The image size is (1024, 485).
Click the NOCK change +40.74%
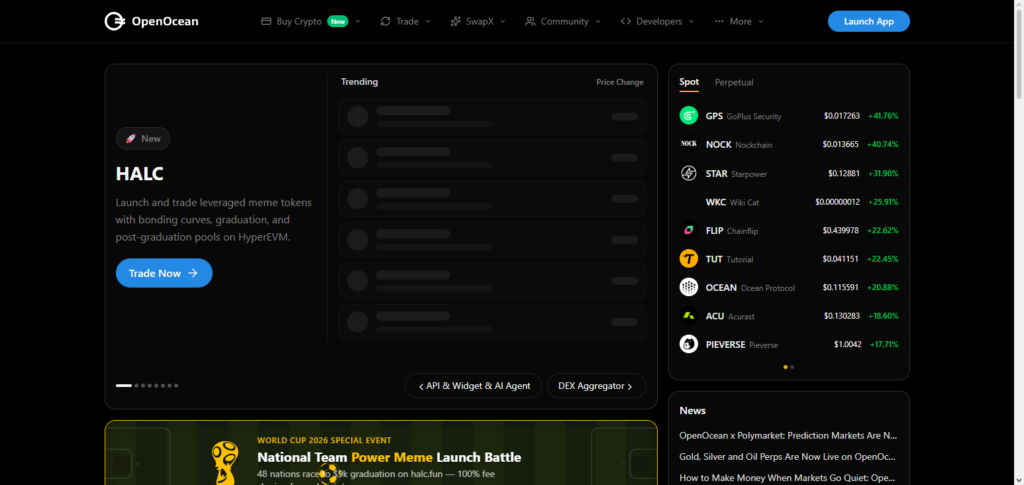click(x=882, y=144)
